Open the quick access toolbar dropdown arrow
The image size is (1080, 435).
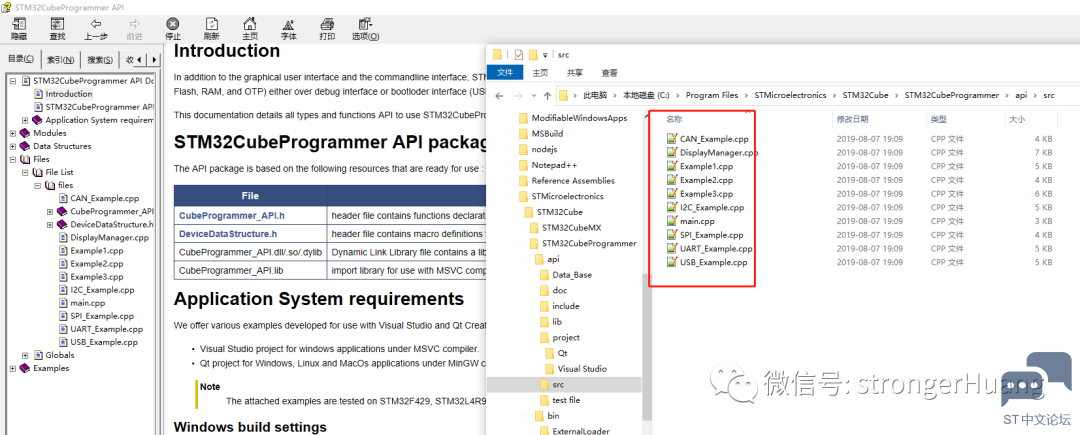(x=545, y=55)
